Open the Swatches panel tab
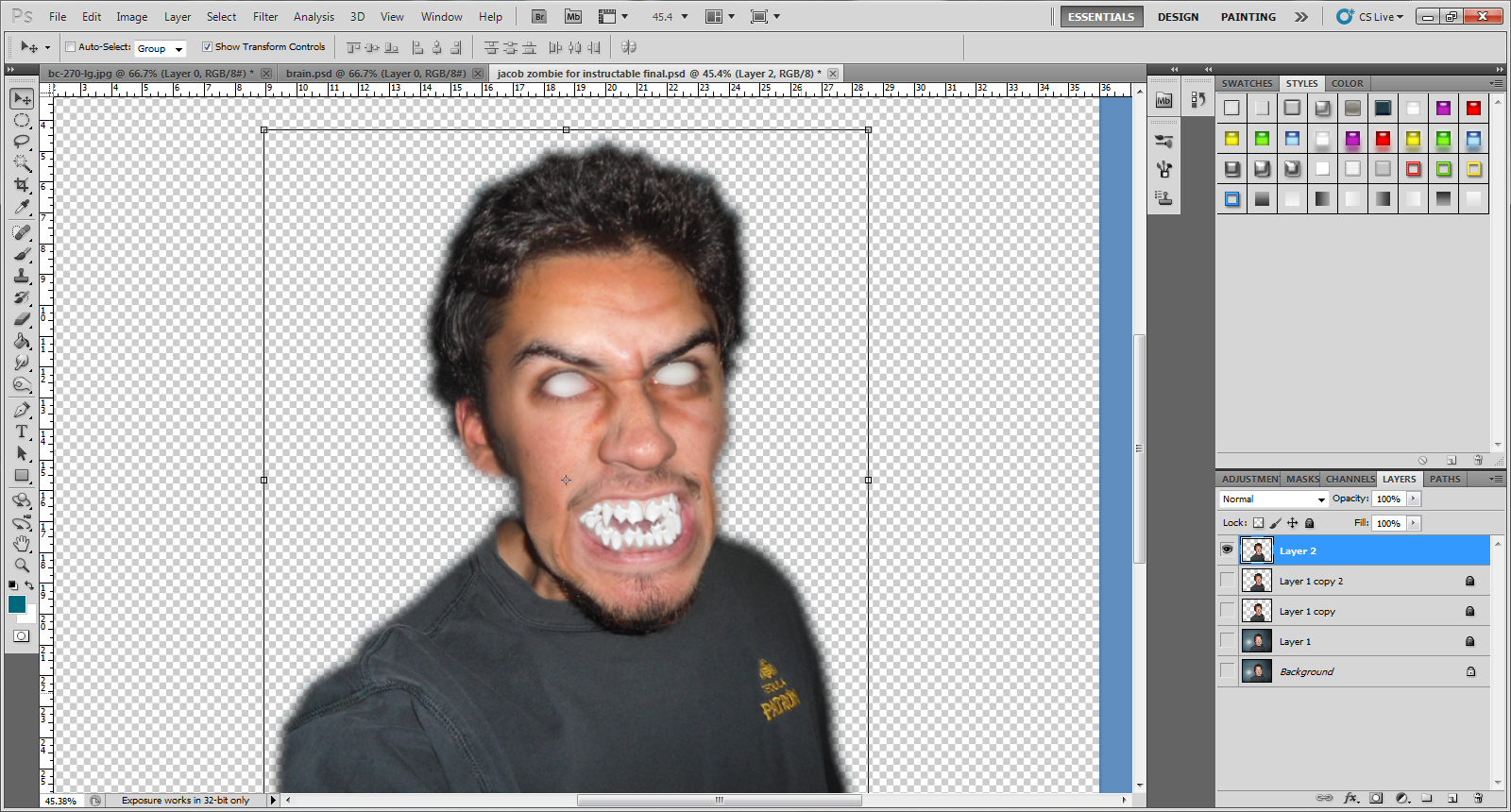Screen dimensions: 1511x812 pos(1247,83)
